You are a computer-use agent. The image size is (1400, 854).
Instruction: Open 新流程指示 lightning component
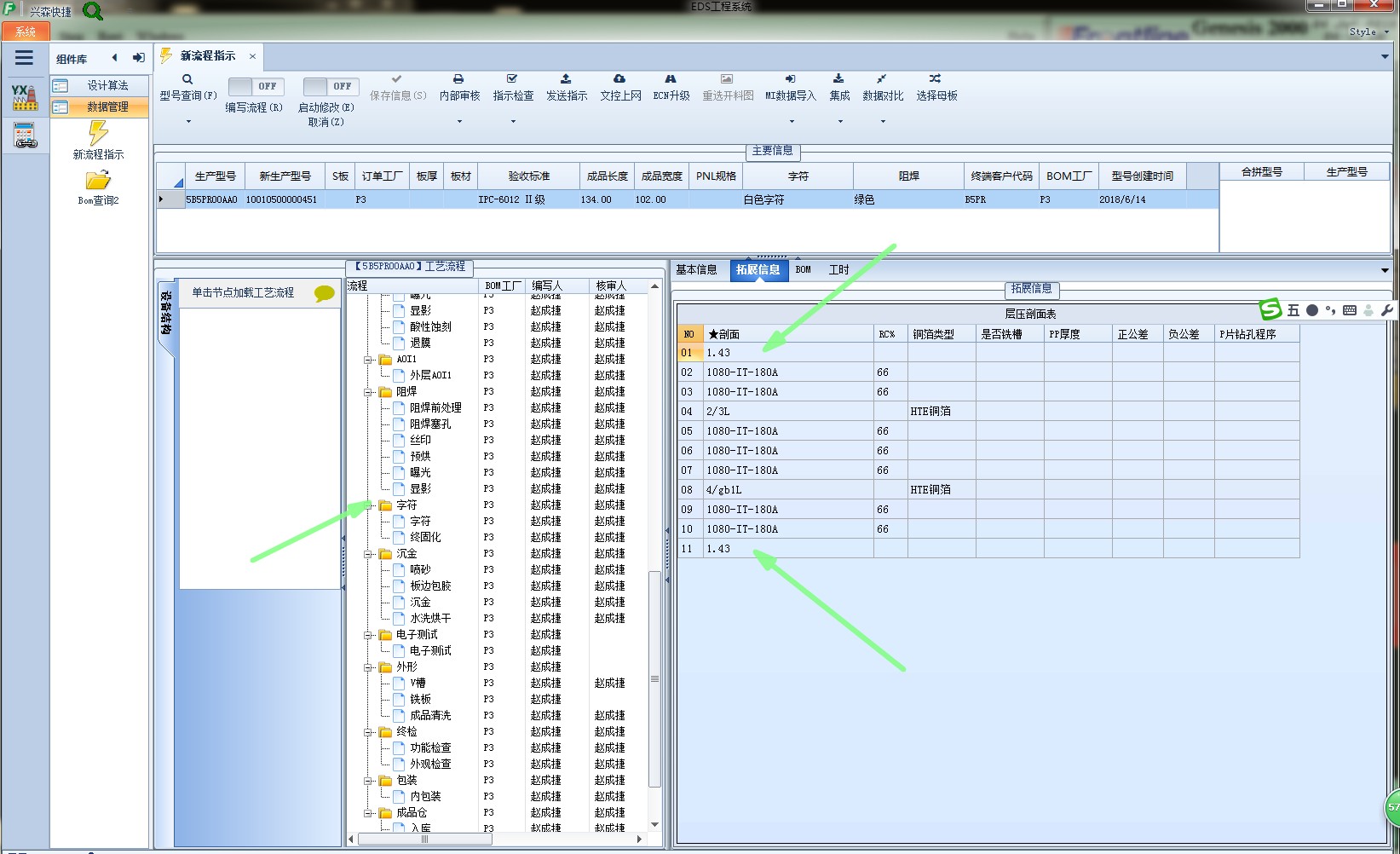pos(98,141)
